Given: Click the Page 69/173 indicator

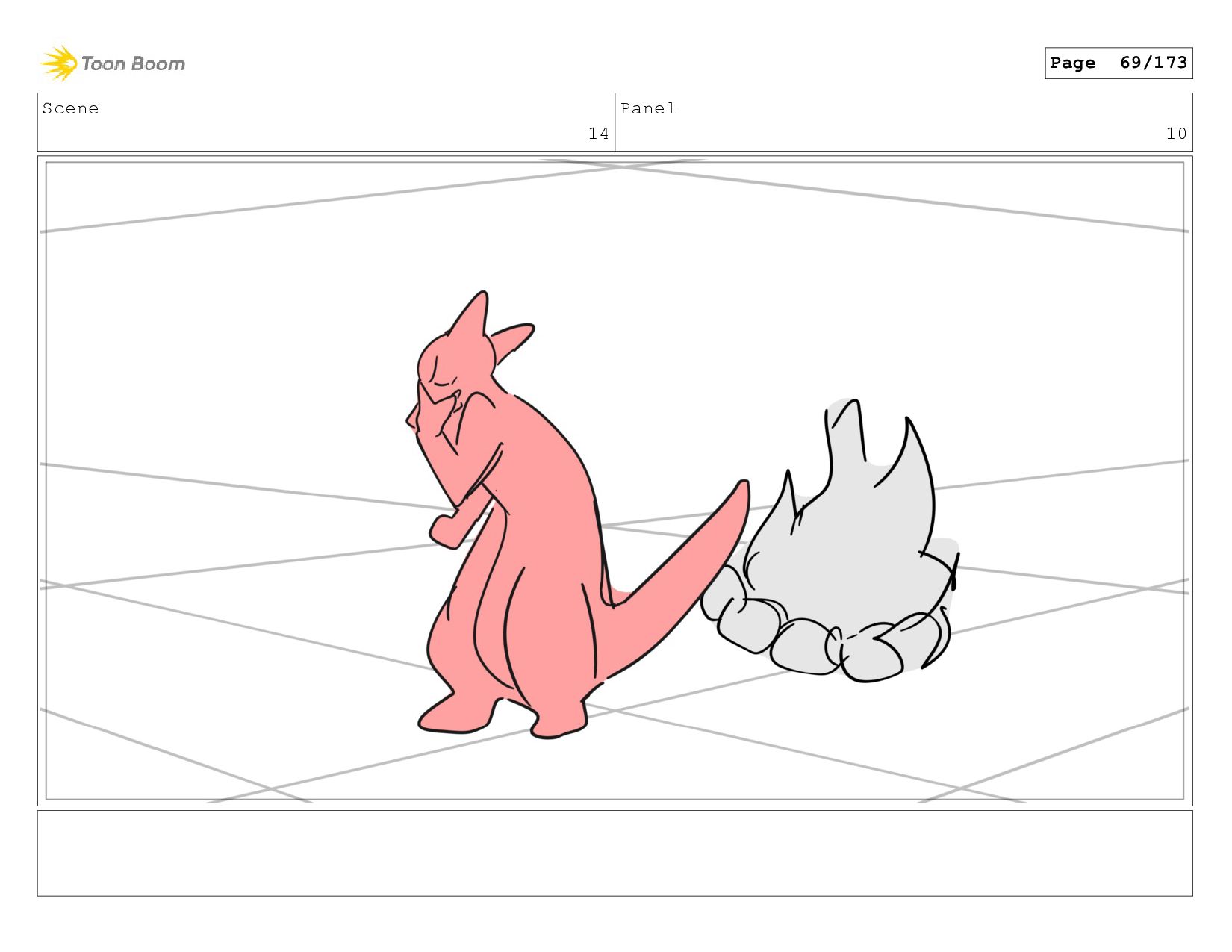Looking at the screenshot, I should pos(1119,63).
